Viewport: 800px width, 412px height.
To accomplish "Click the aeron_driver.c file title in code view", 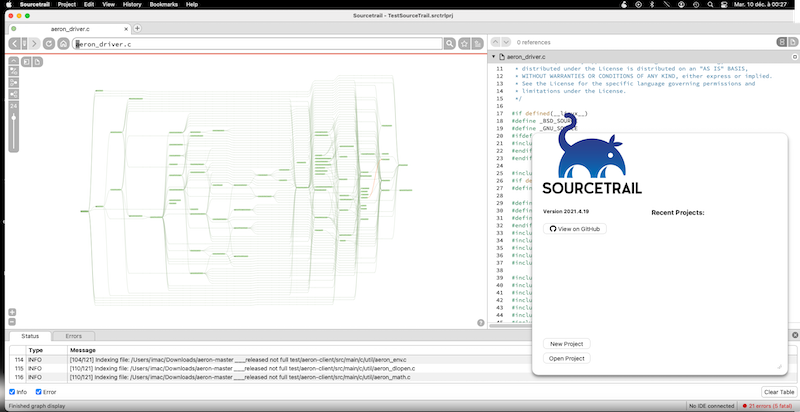I will (526, 57).
